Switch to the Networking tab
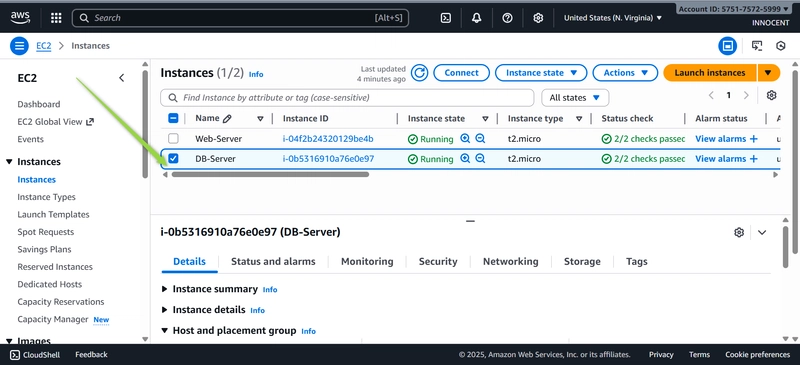Screen dimensions: 800x365 click(510, 261)
